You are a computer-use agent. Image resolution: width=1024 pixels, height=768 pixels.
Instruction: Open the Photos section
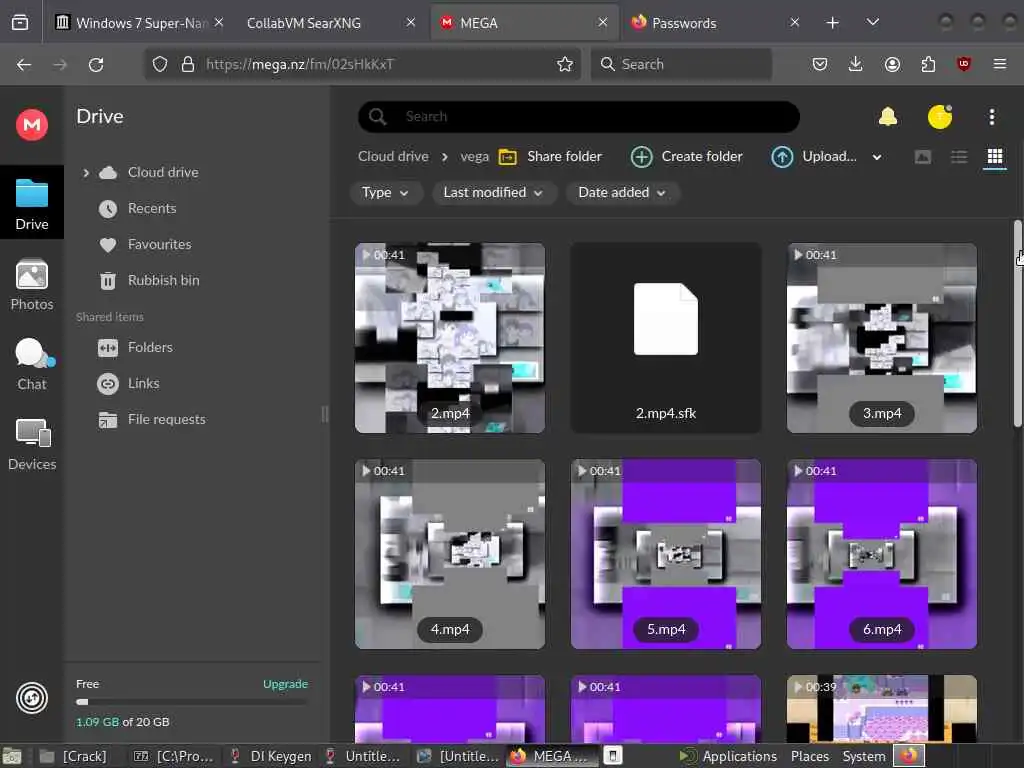pyautogui.click(x=31, y=285)
